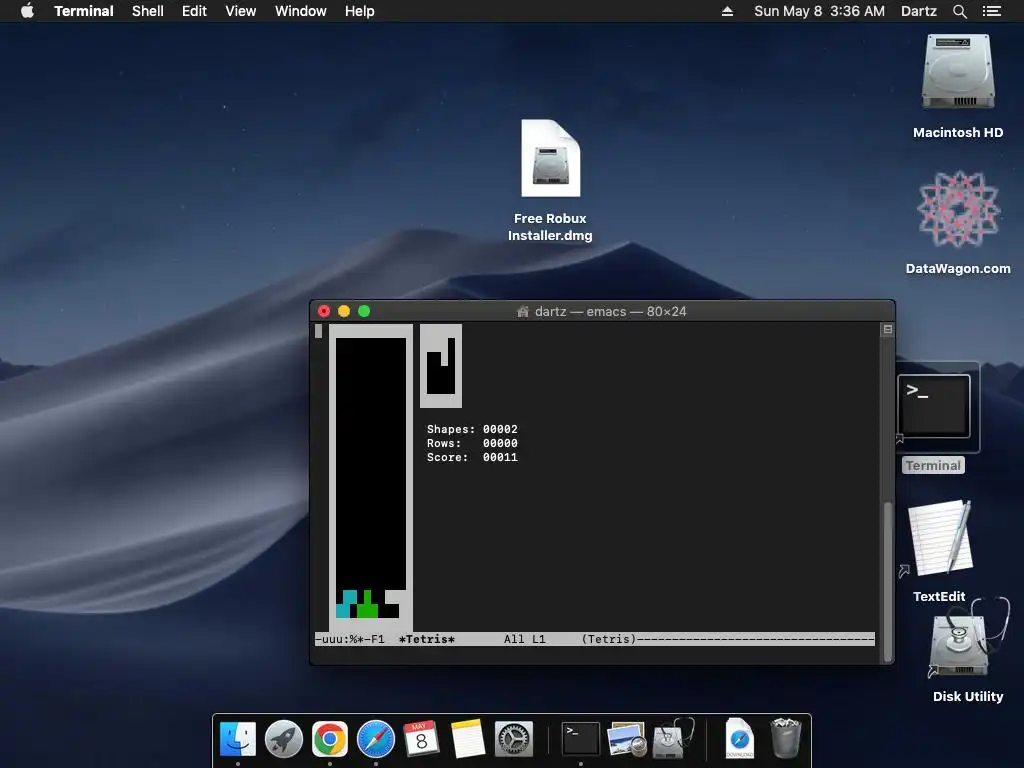Click the "Shapes: 00002" counter
This screenshot has height=768, width=1024.
(x=472, y=429)
